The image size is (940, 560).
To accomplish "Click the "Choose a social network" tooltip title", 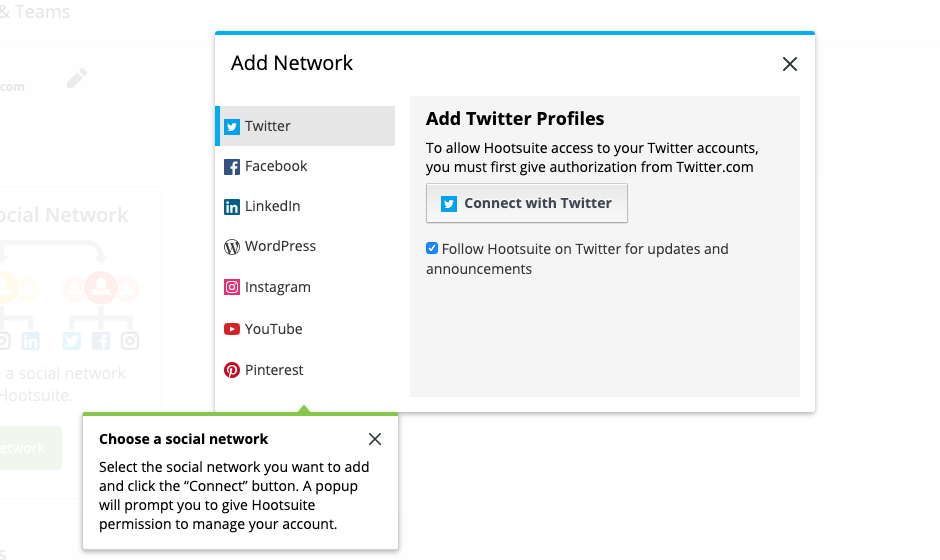I will point(183,439).
